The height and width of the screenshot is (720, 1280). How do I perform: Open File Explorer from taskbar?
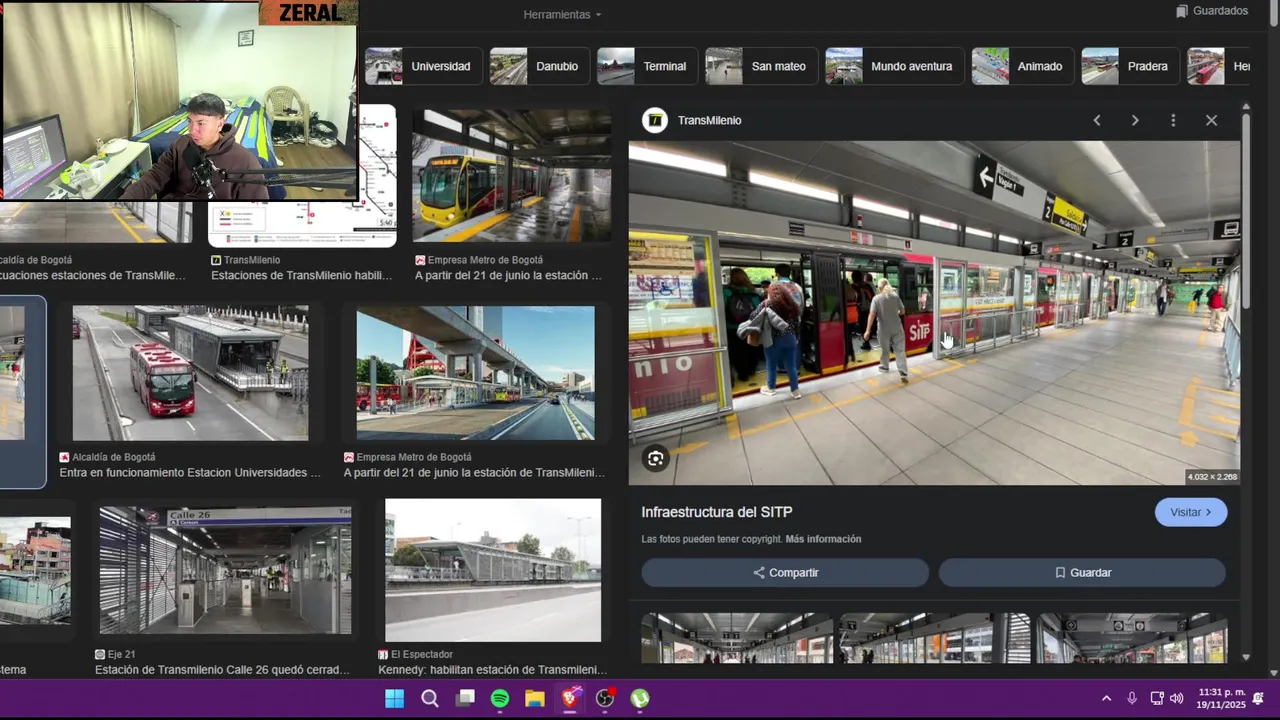tap(535, 699)
